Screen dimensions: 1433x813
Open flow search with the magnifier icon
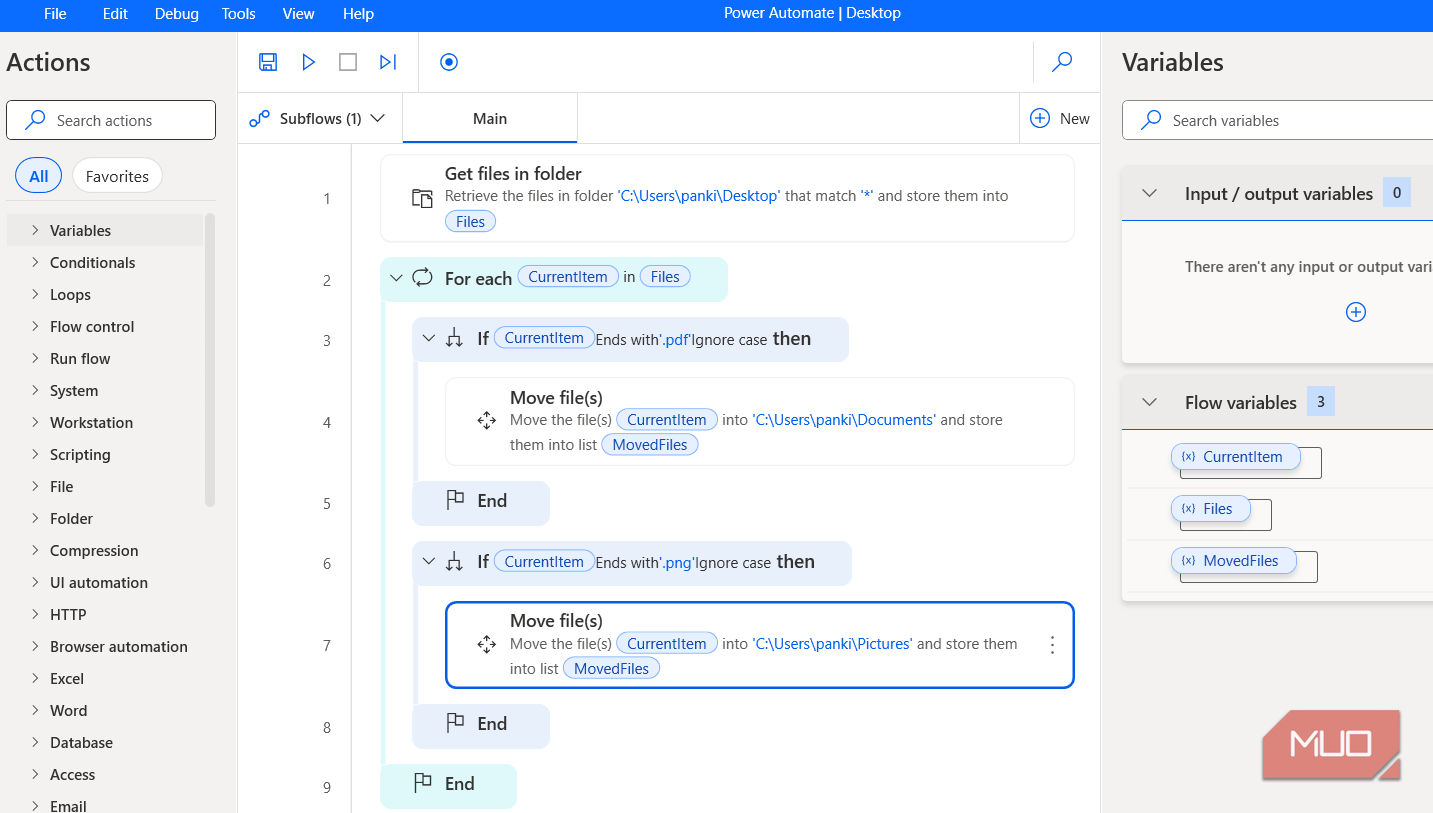tap(1062, 62)
